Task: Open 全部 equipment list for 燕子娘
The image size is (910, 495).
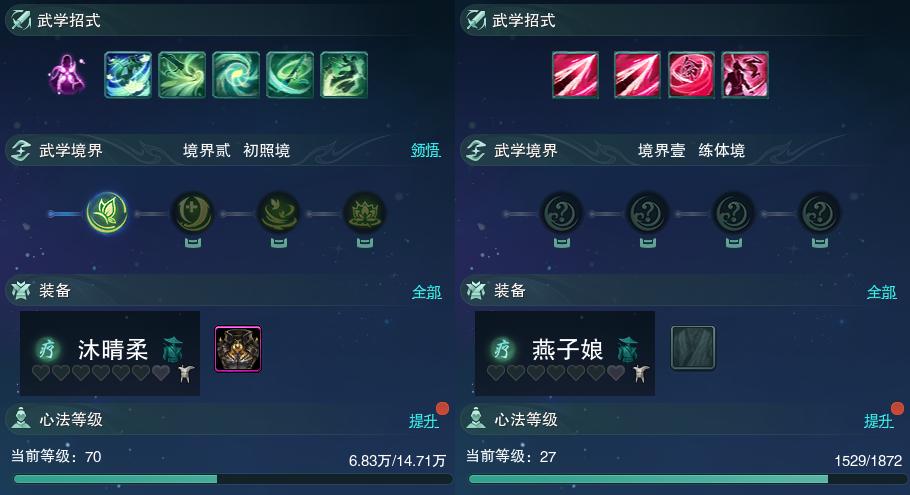Action: [882, 292]
